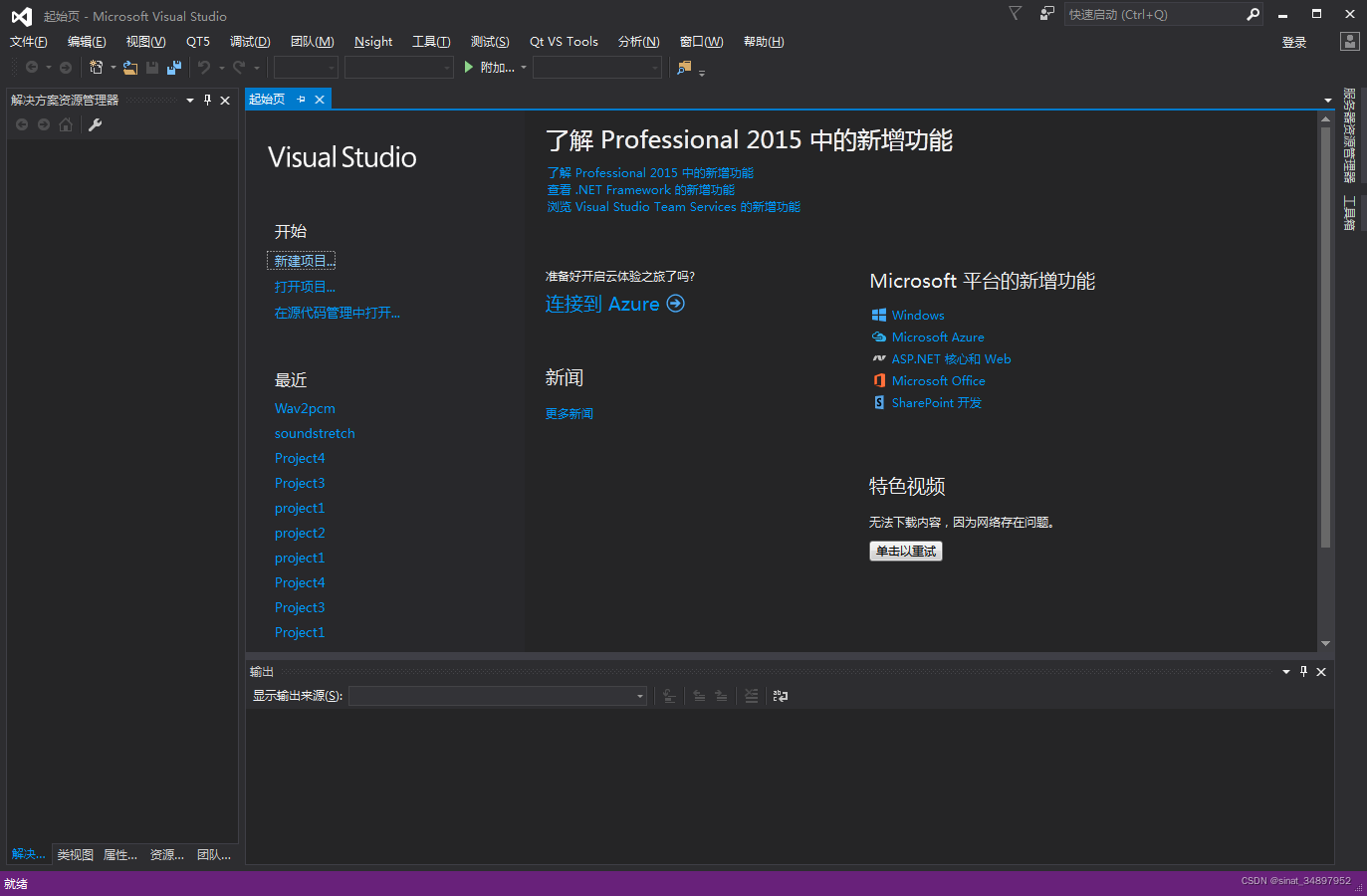Viewport: 1367px width, 896px height.
Task: Click the Microsoft Office link
Action: pos(939,381)
